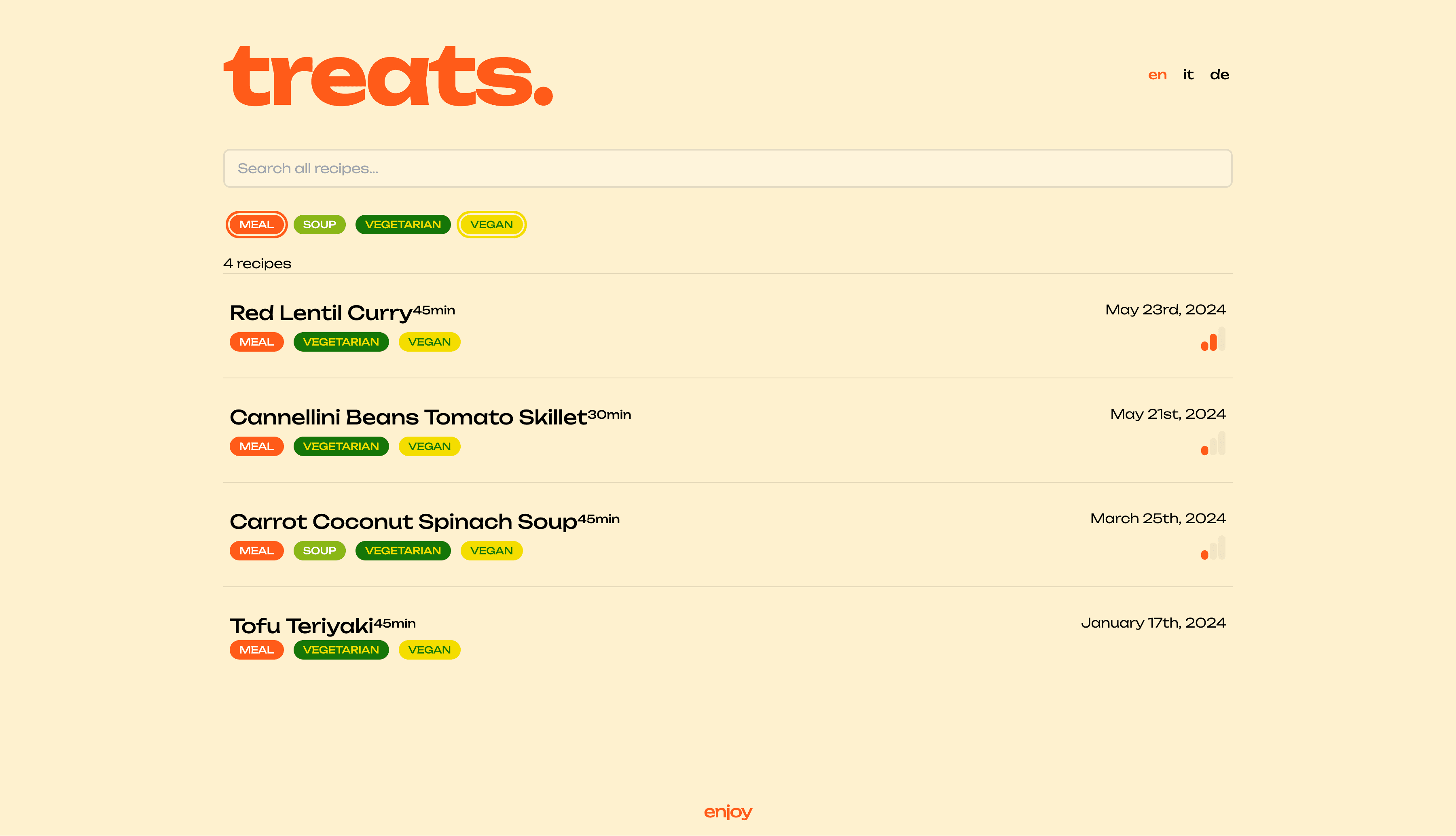The image size is (1456, 836).
Task: Click VEGETARIAN tag under Red Lentil Curry
Action: pyautogui.click(x=341, y=342)
